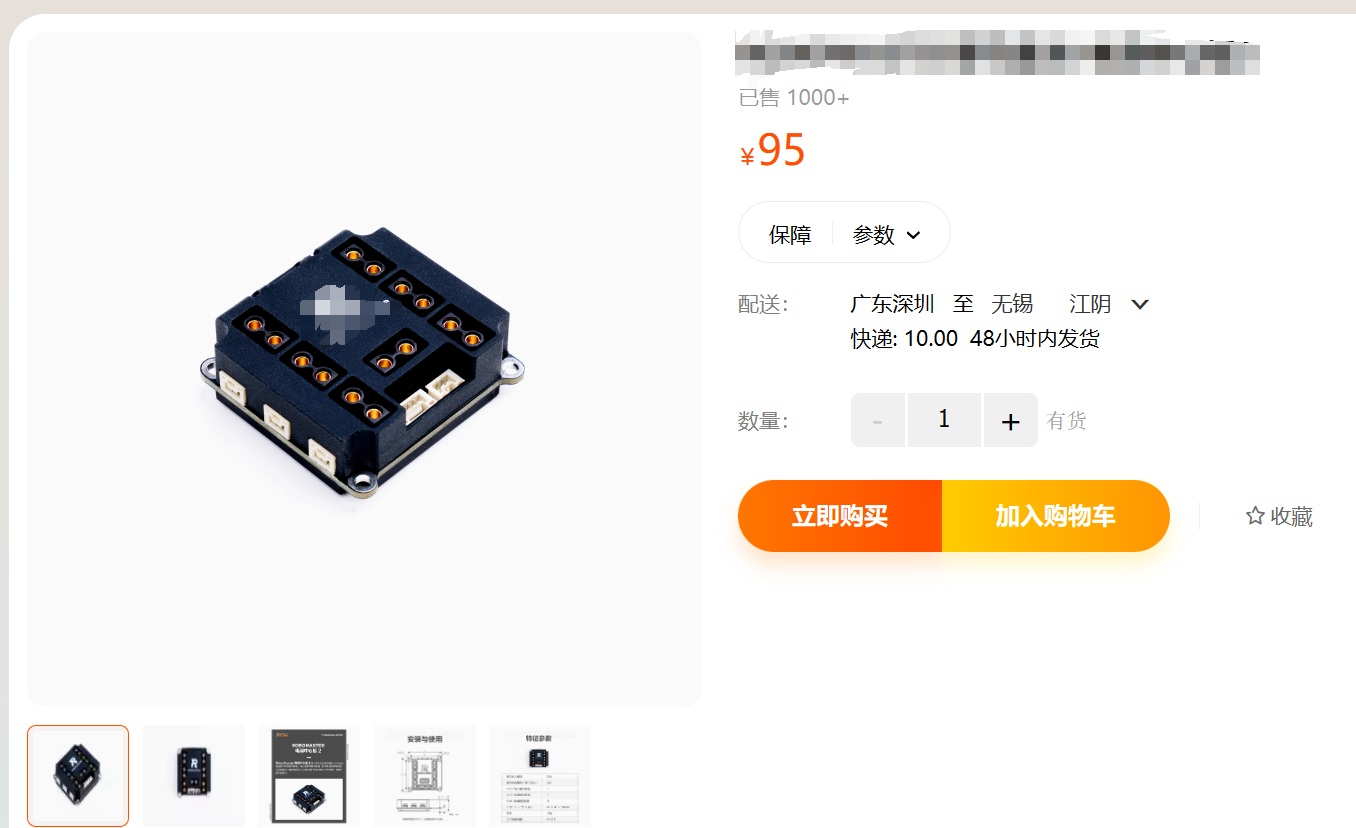Open the delivery destination chevron near 江阴
This screenshot has height=828, width=1356.
click(x=1139, y=304)
